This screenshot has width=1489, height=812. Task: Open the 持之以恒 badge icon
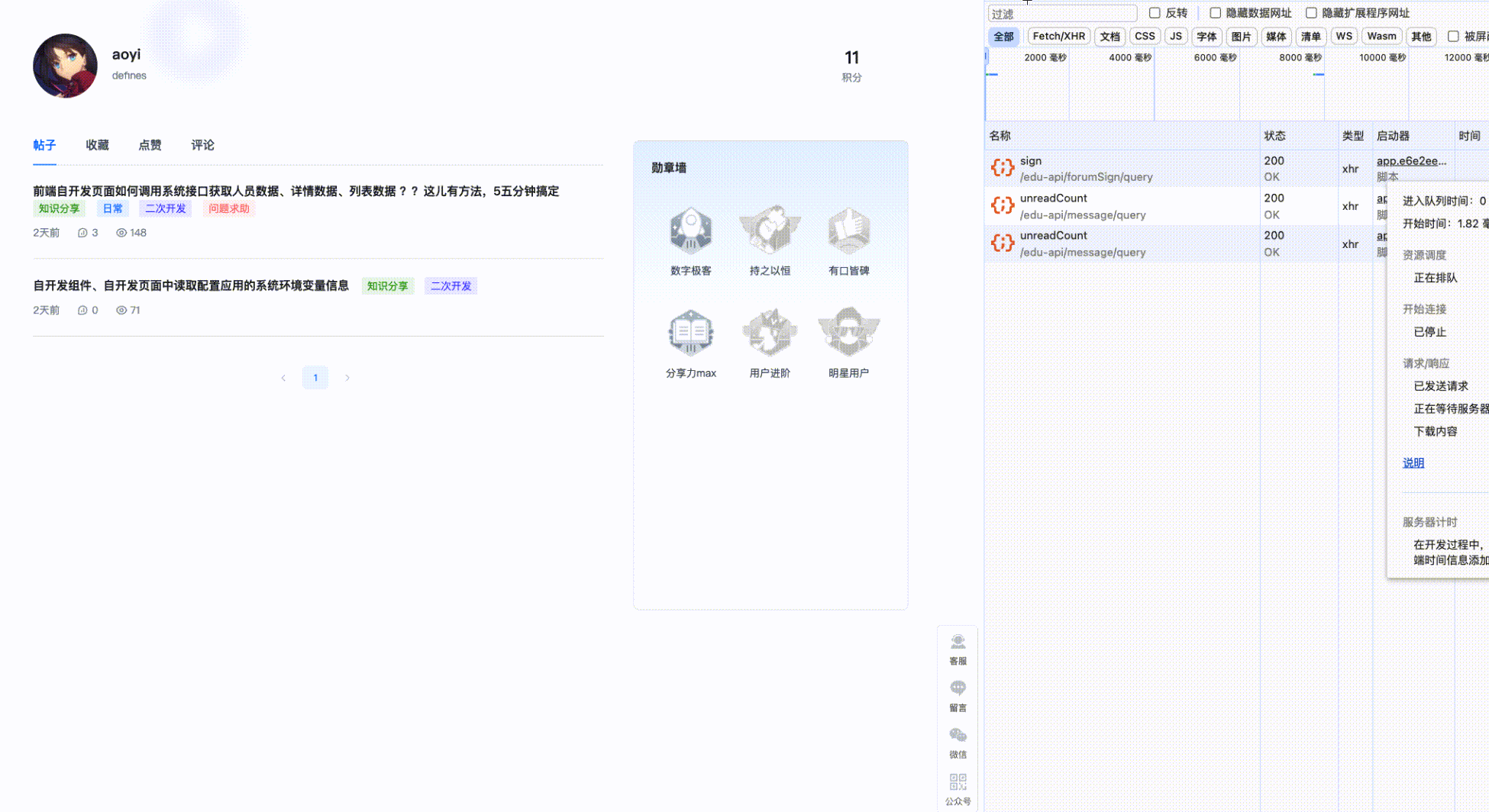pyautogui.click(x=770, y=230)
